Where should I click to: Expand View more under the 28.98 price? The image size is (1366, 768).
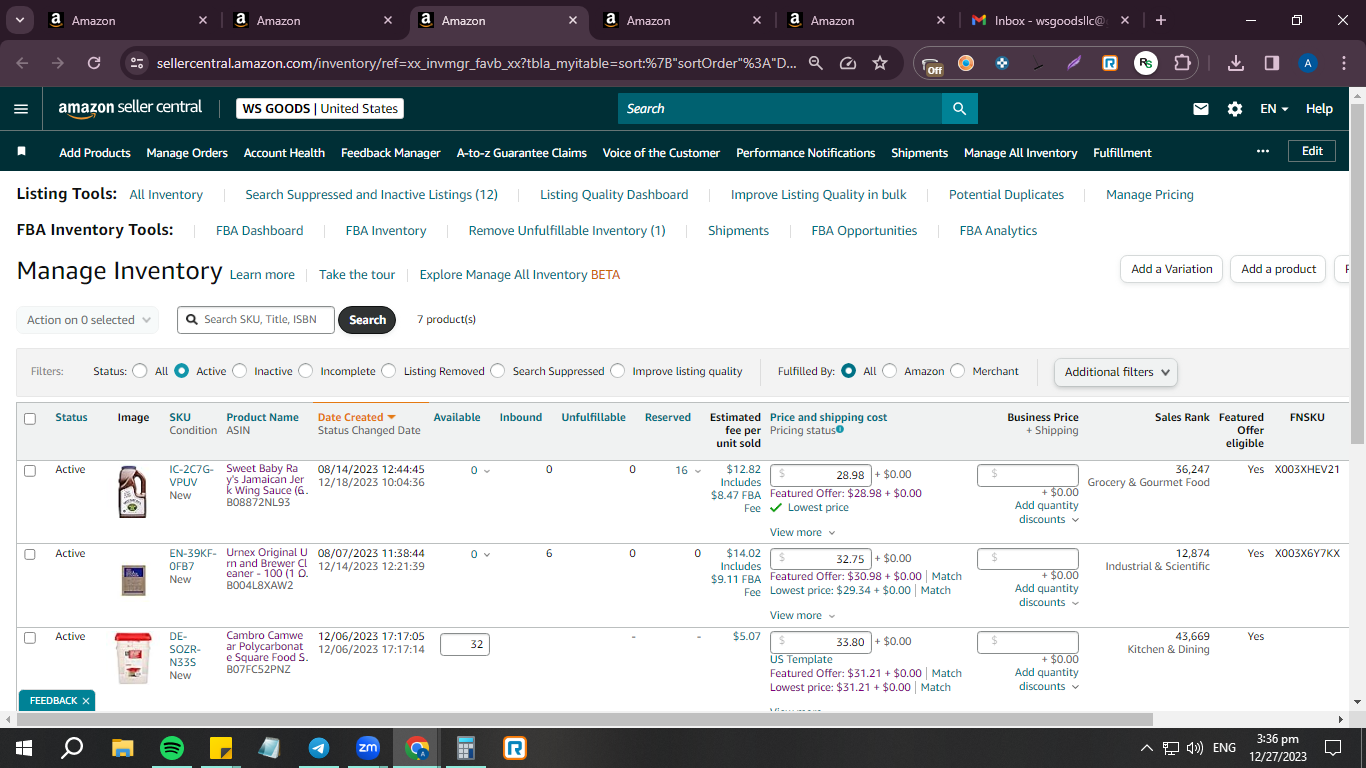(x=802, y=533)
